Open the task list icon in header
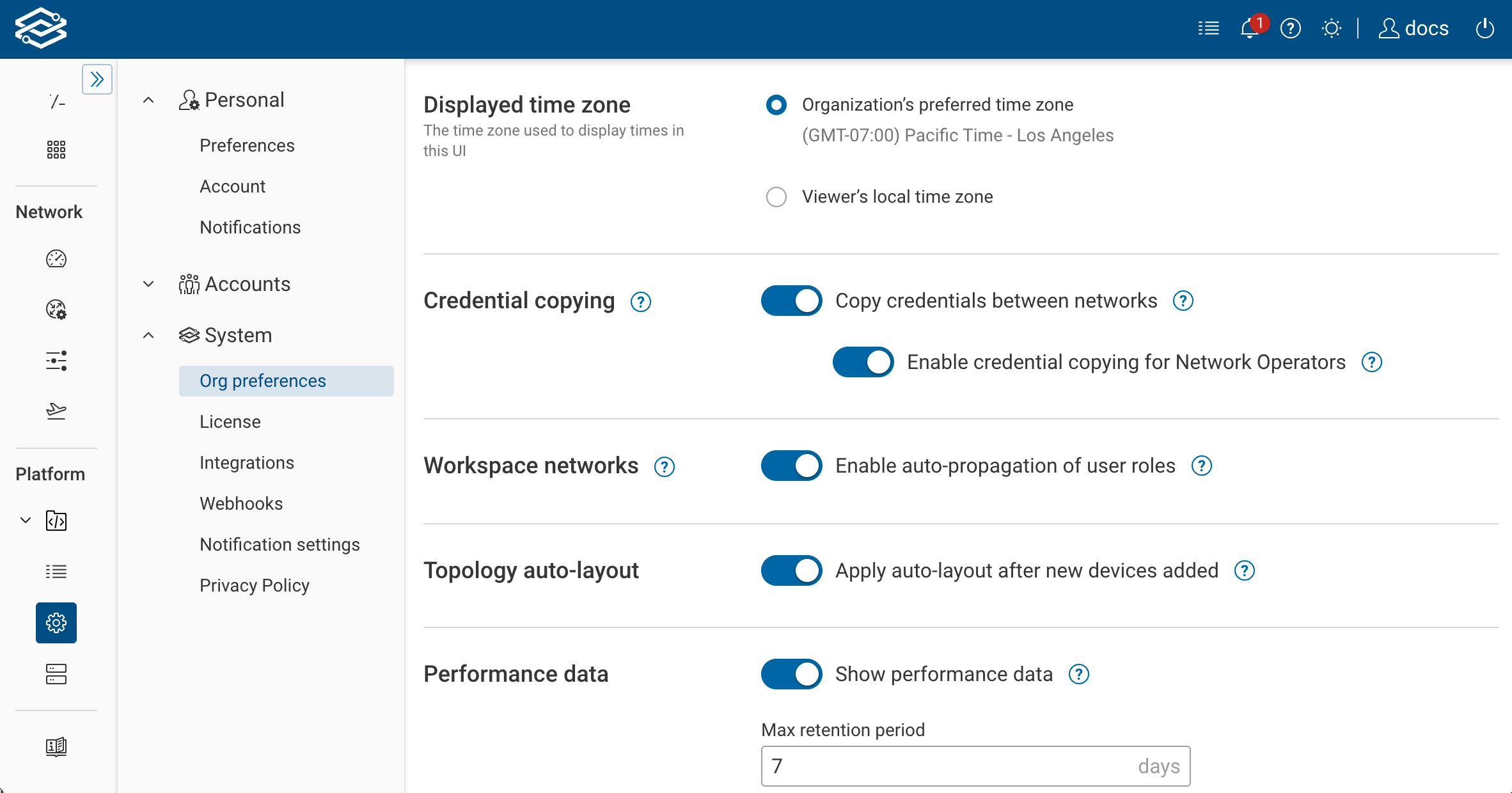This screenshot has height=793, width=1512. [x=1208, y=29]
